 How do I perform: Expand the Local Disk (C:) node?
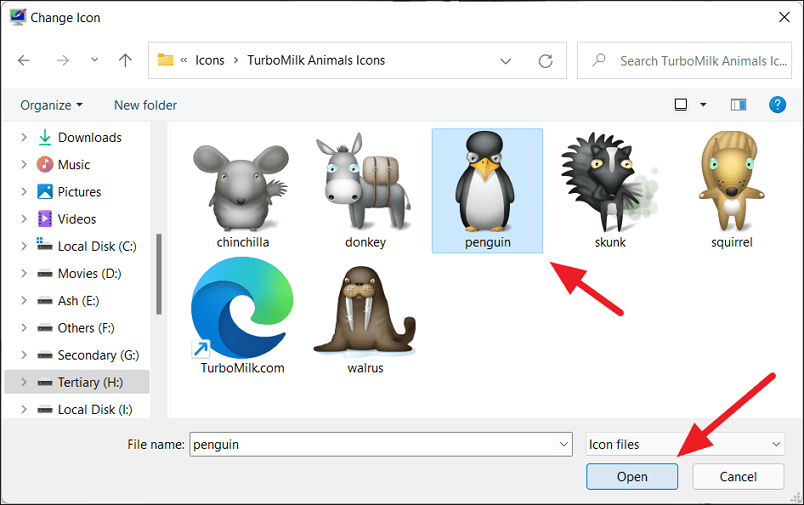click(x=24, y=246)
